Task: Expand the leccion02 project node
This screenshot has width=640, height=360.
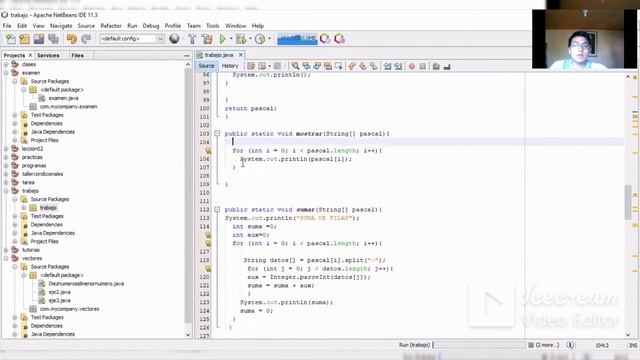Action: click(x=6, y=149)
